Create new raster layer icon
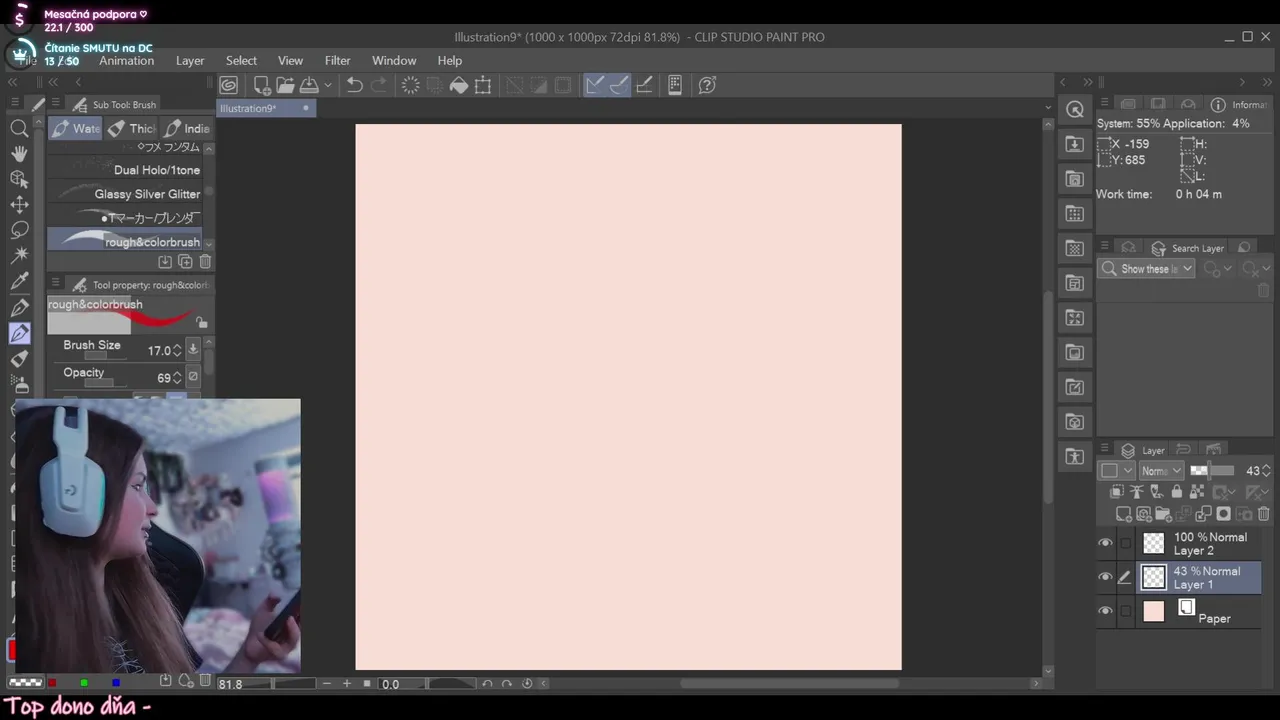The height and width of the screenshot is (720, 1280). tap(1123, 514)
